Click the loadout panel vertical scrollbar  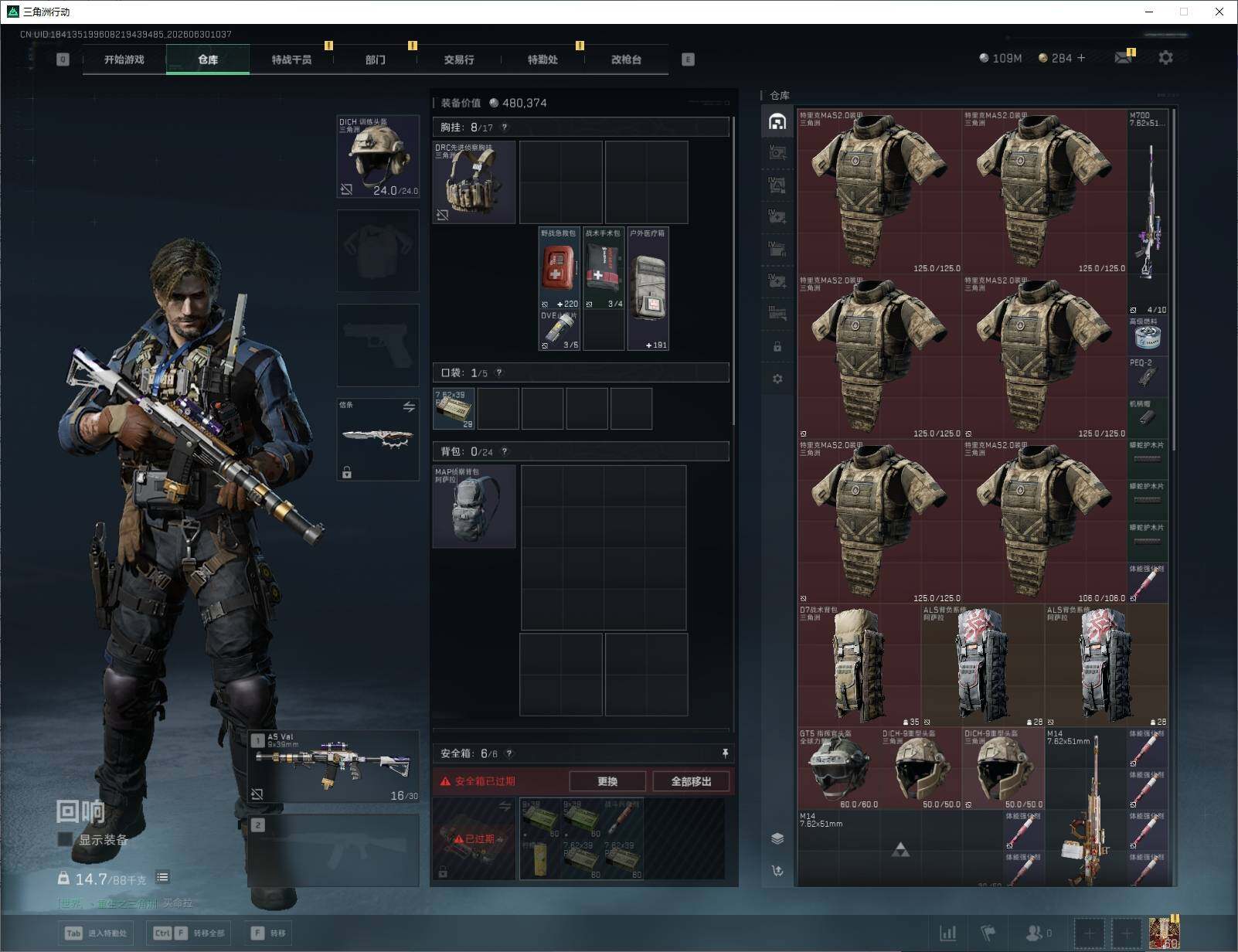pyautogui.click(x=733, y=270)
